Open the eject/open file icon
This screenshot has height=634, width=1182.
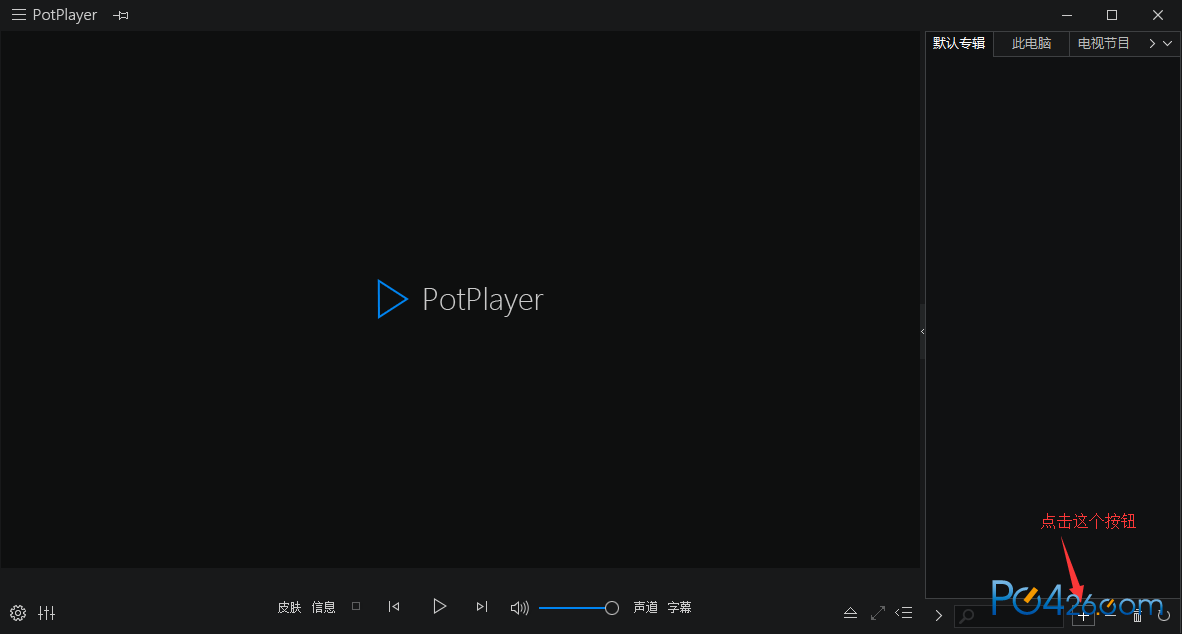[850, 613]
